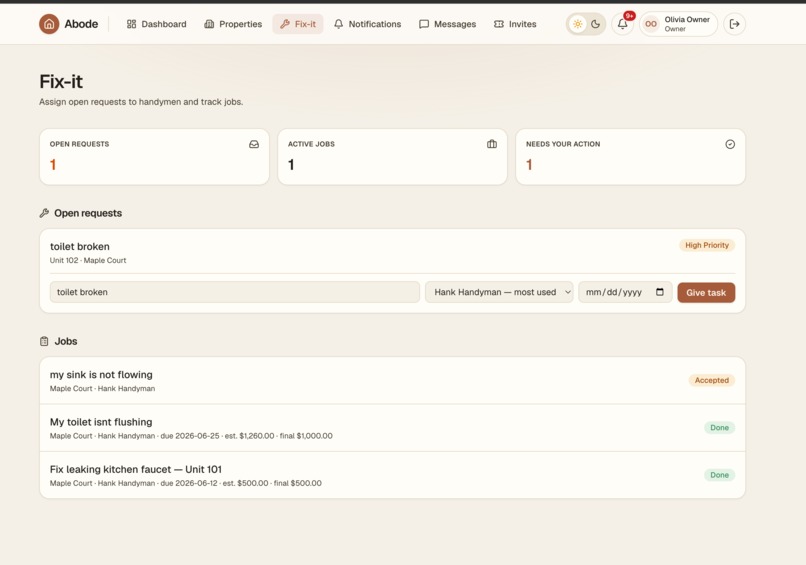The width and height of the screenshot is (806, 565).
Task: Open the Dashboard nav item
Action: tap(156, 24)
